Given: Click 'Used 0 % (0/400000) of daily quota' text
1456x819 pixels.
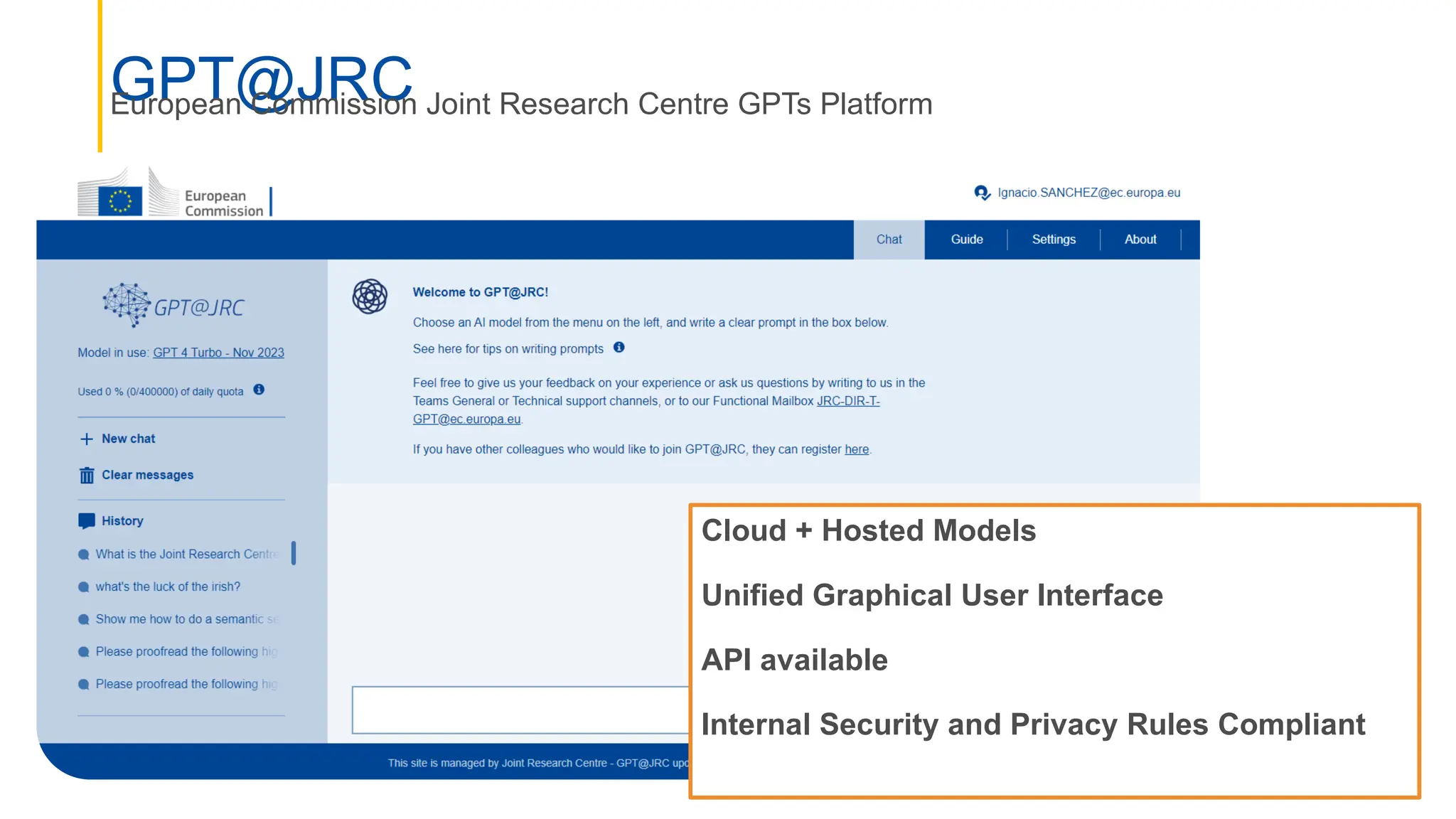Looking at the screenshot, I should point(161,392).
